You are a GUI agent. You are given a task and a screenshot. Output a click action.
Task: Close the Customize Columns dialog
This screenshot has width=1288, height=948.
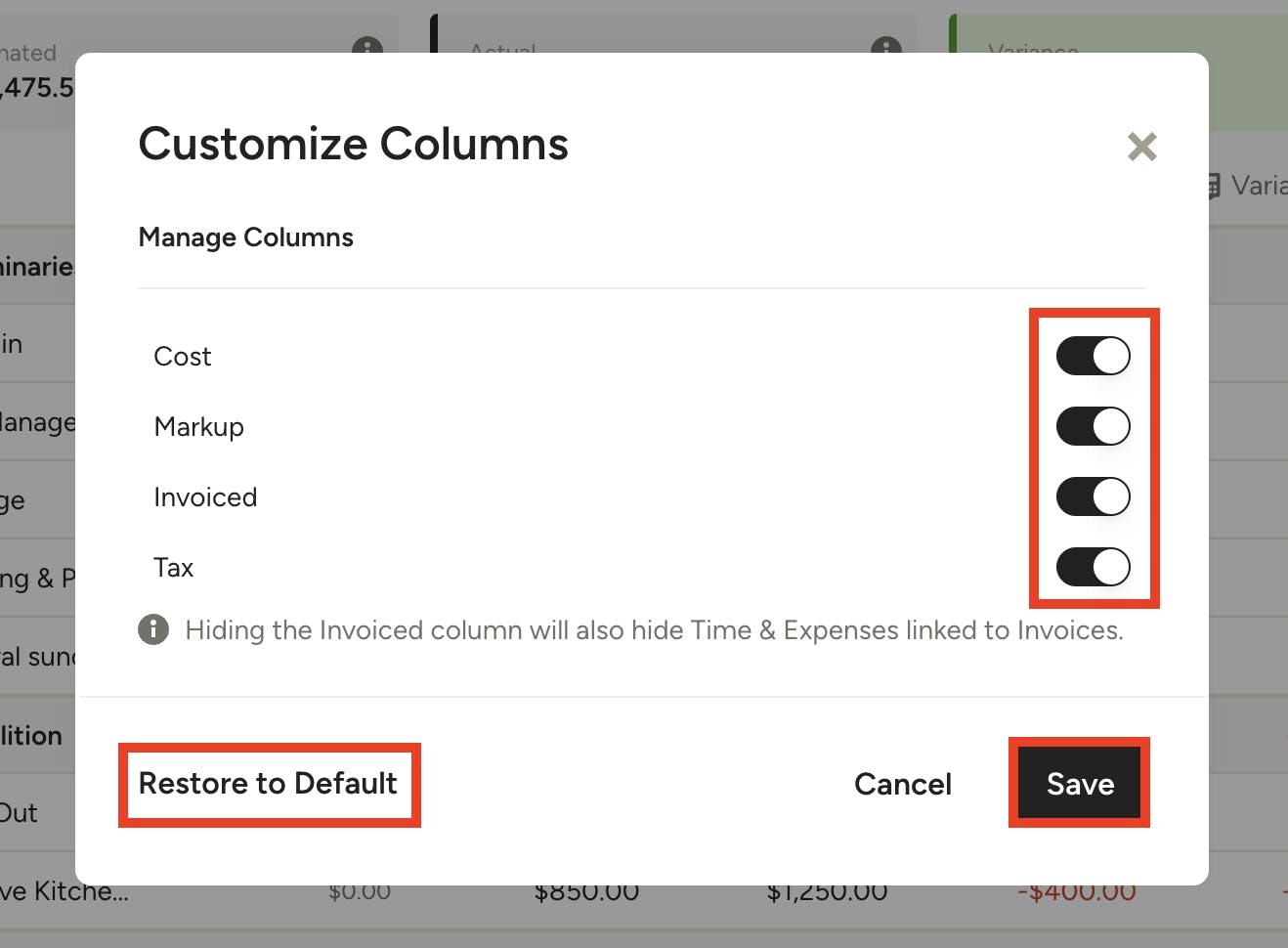click(1141, 147)
